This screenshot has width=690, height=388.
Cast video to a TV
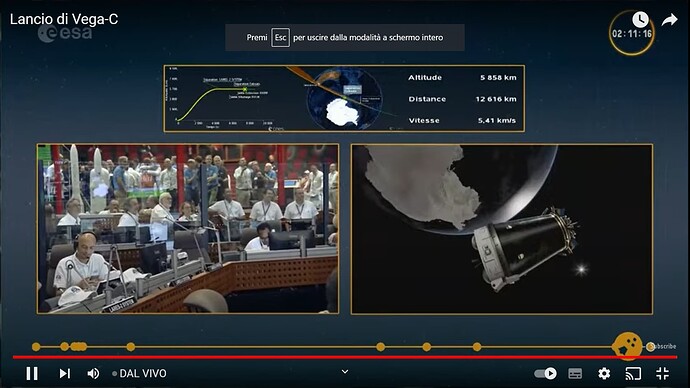pos(633,373)
